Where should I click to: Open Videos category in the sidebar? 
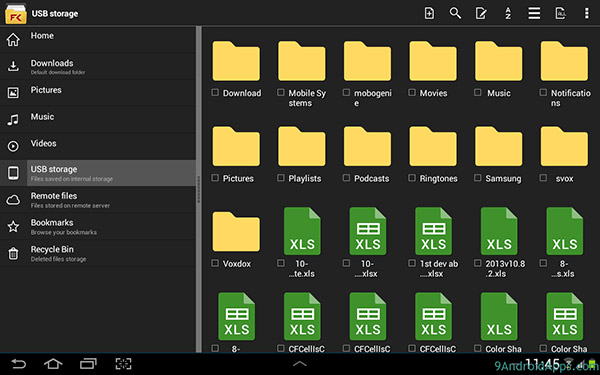98,146
